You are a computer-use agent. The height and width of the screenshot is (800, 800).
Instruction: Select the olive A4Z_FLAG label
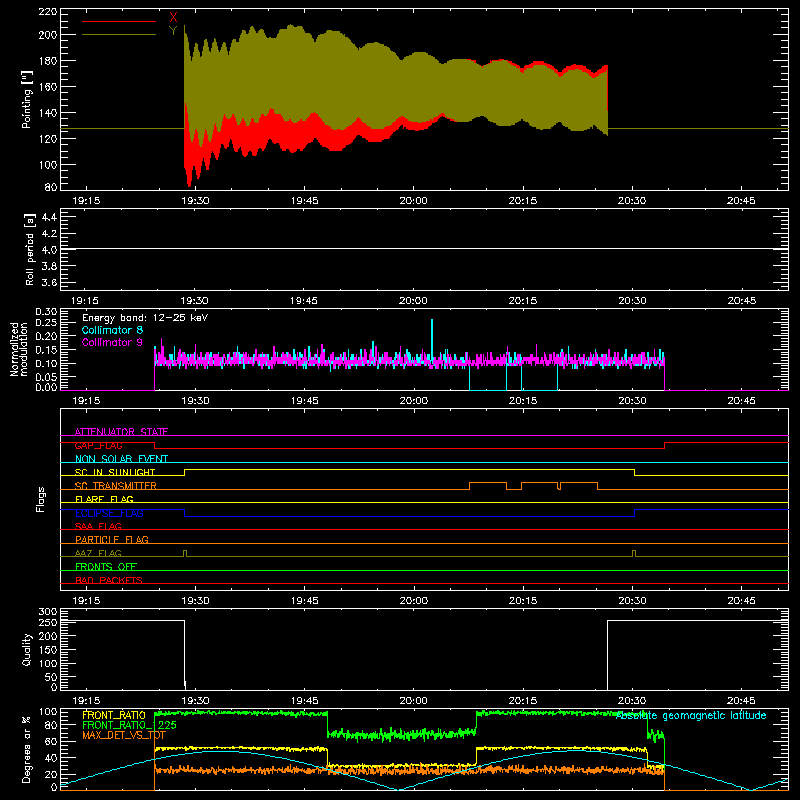tap(98, 553)
